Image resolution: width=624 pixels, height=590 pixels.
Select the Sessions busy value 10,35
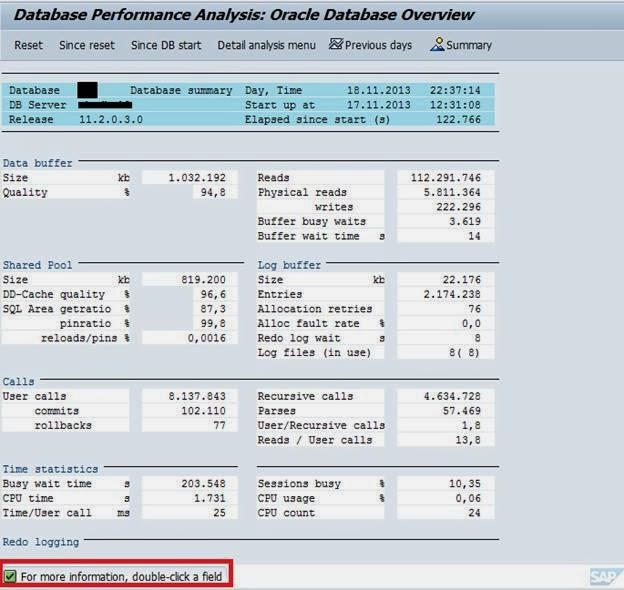pos(465,484)
